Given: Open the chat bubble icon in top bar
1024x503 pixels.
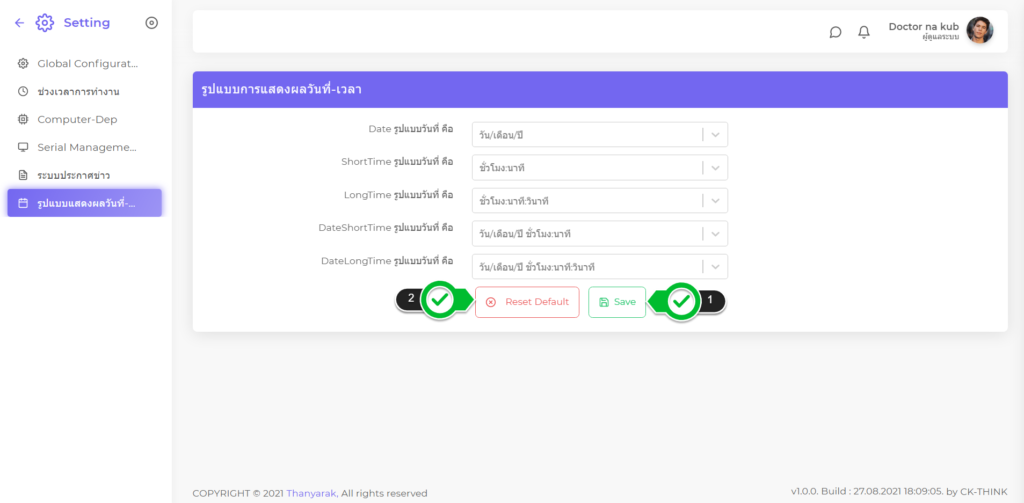Looking at the screenshot, I should 835,32.
